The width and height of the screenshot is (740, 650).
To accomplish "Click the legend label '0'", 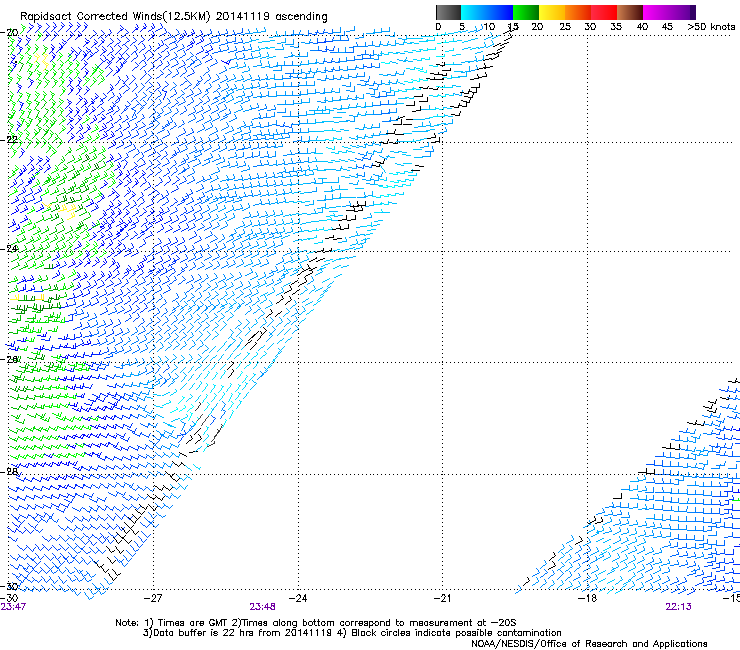I will [438, 26].
